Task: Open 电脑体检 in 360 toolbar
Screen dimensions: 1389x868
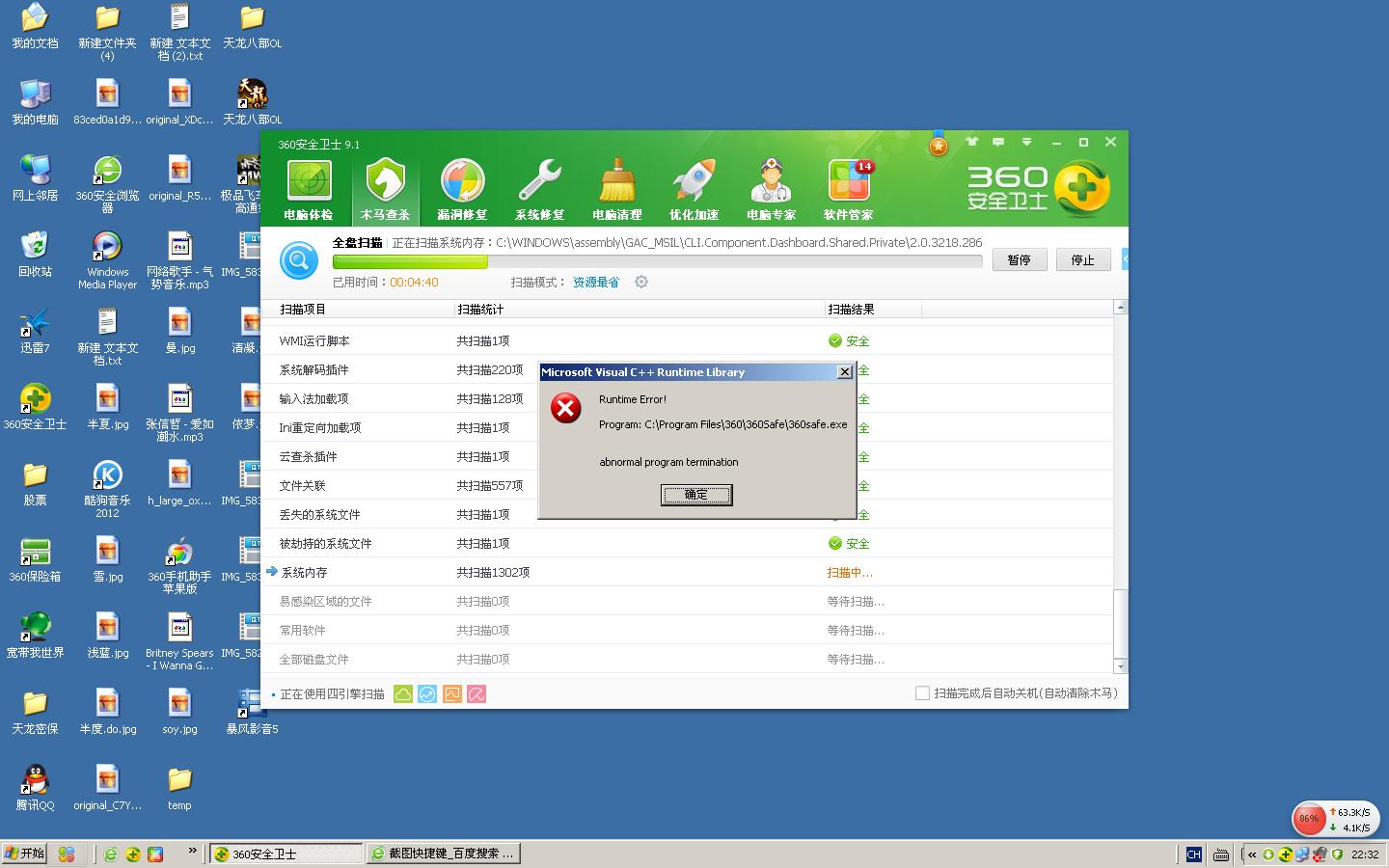Action: (309, 190)
